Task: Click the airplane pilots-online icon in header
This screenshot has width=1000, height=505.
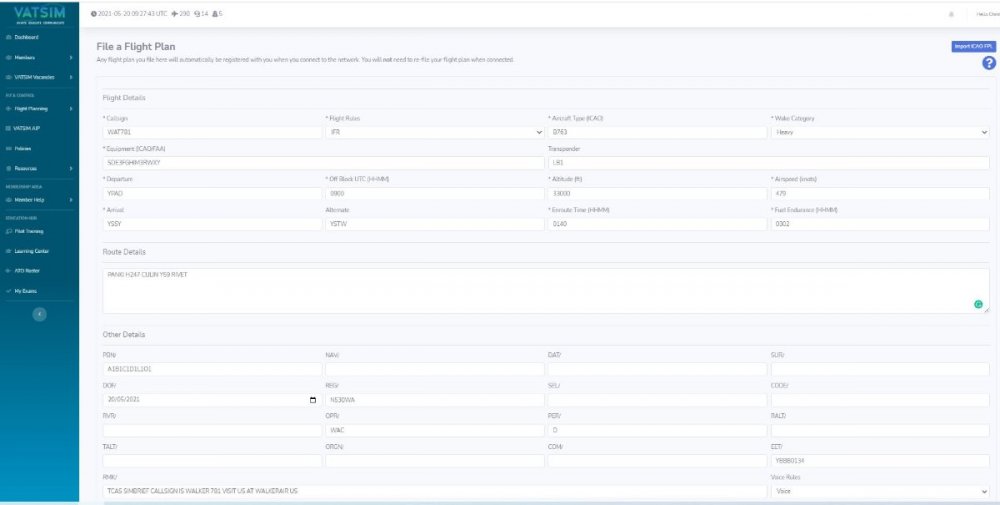Action: point(176,14)
